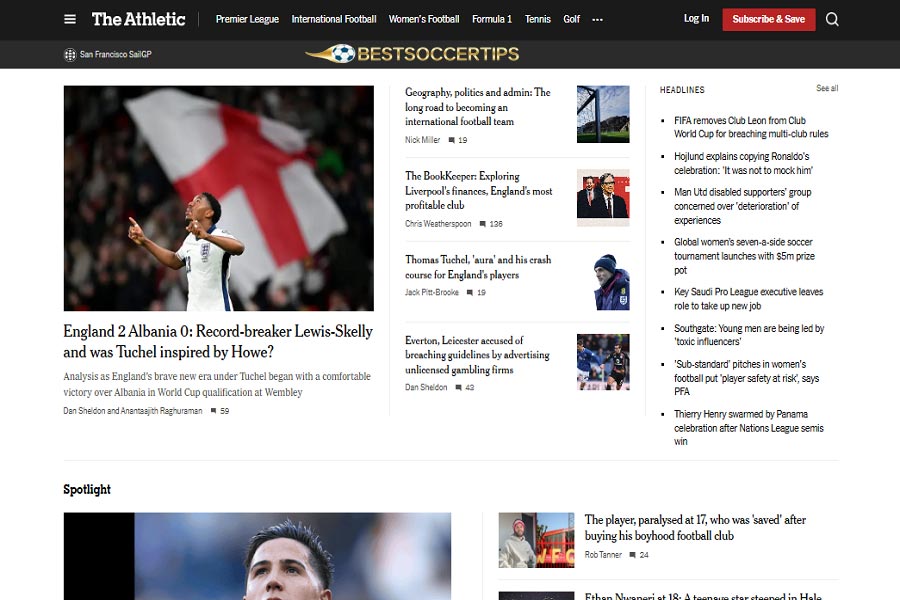900x600 pixels.
Task: Open Southgate 'toxic influencers' headline
Action: click(749, 335)
